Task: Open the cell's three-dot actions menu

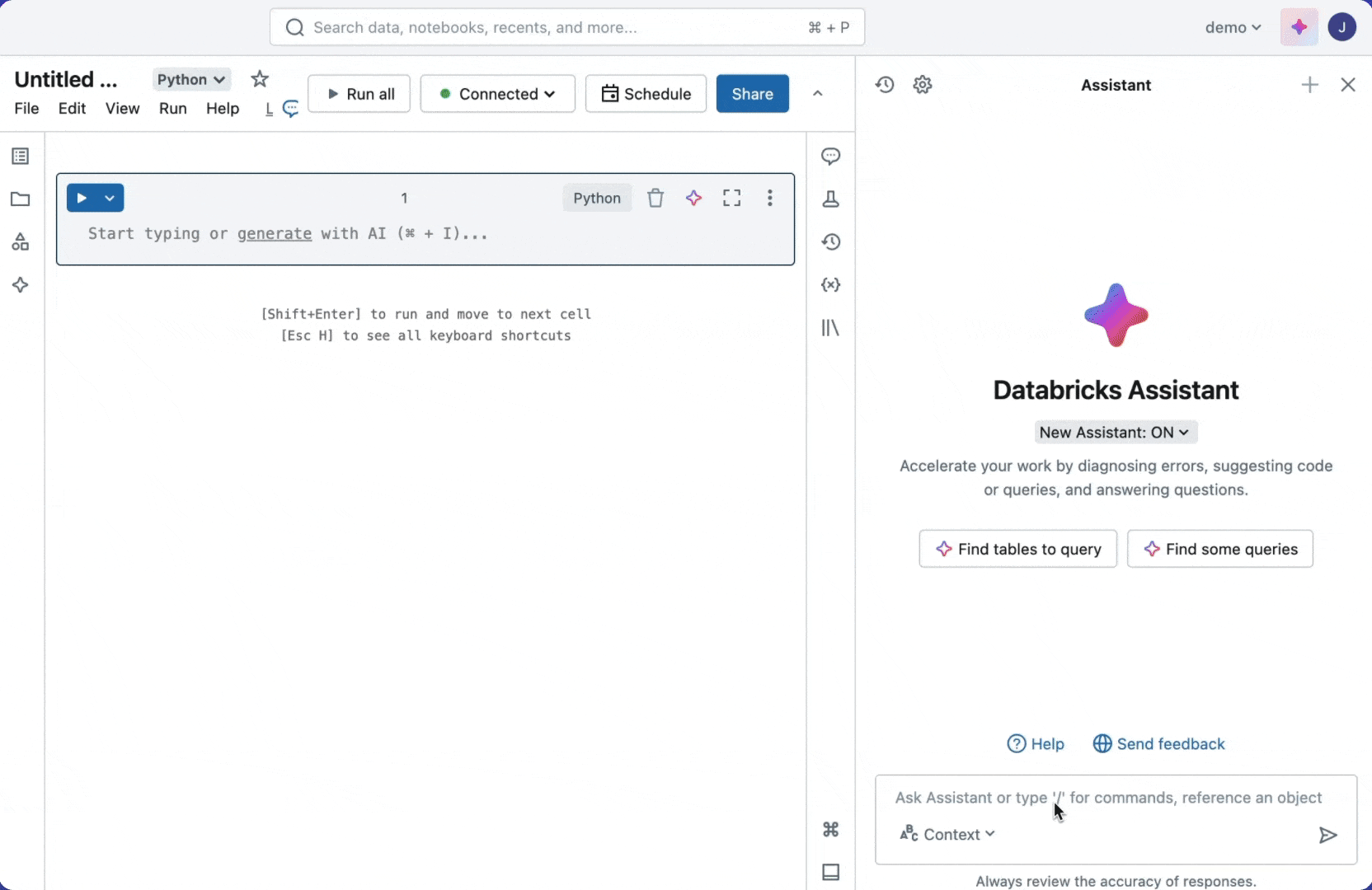Action: [x=770, y=198]
